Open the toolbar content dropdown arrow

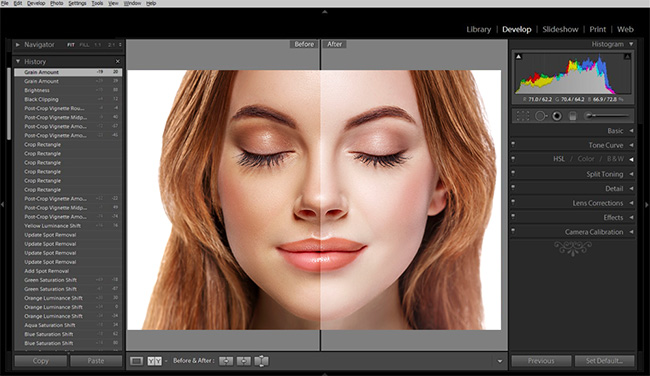click(x=500, y=361)
